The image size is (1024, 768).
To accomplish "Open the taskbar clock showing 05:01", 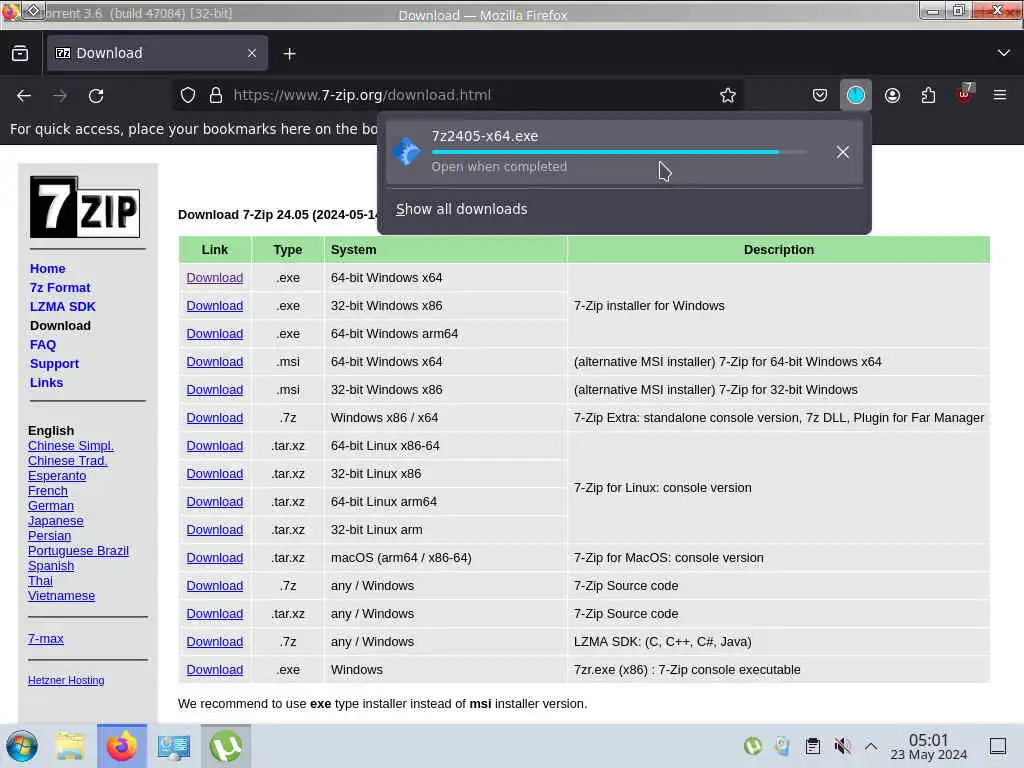I will click(x=929, y=746).
